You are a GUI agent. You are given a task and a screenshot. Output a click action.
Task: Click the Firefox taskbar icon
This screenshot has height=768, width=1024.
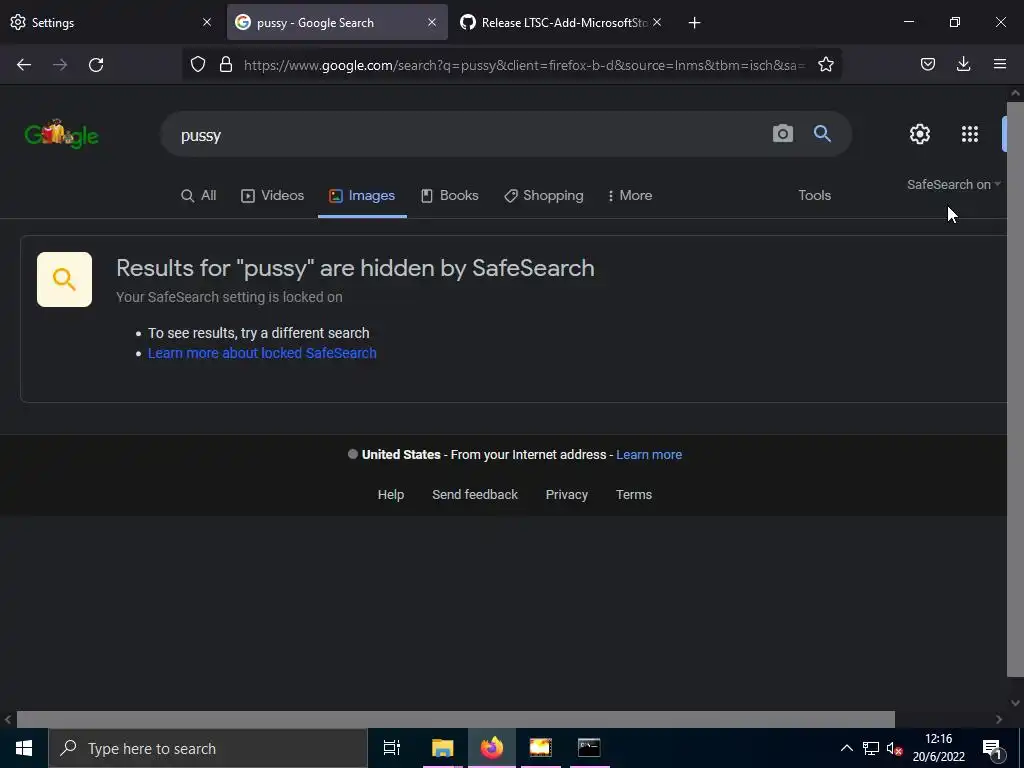(x=492, y=748)
